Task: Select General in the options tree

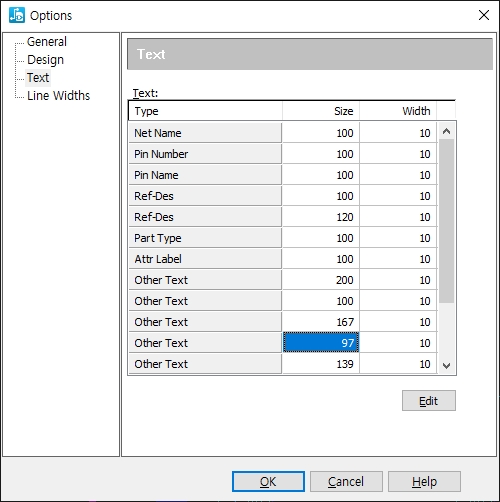Action: coord(47,42)
